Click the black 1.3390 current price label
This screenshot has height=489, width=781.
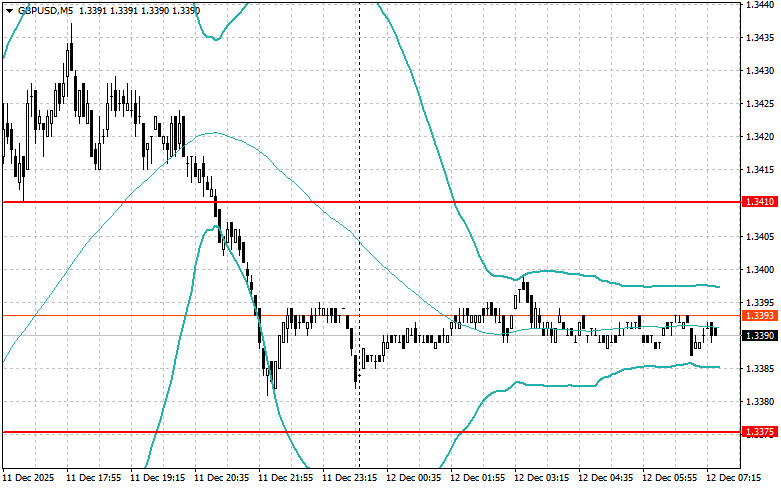click(759, 336)
